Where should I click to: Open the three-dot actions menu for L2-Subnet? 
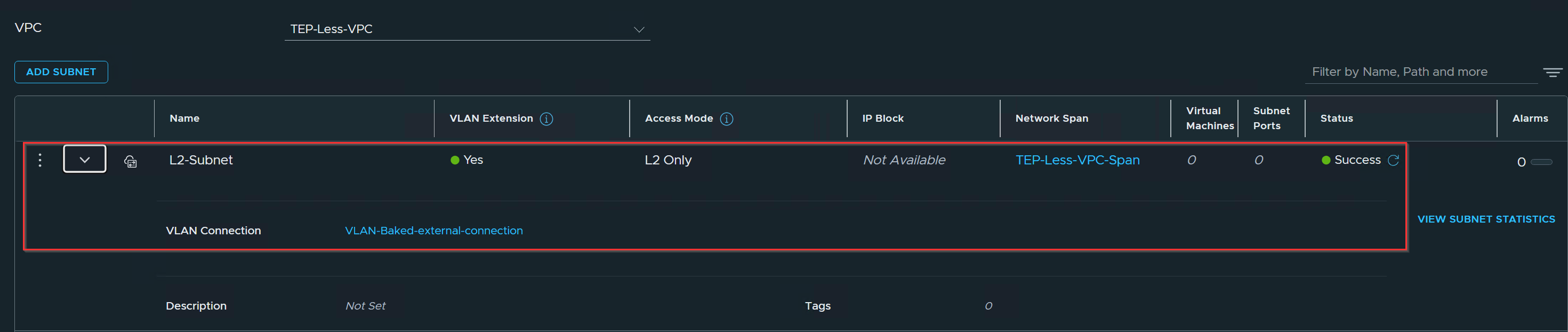40,160
